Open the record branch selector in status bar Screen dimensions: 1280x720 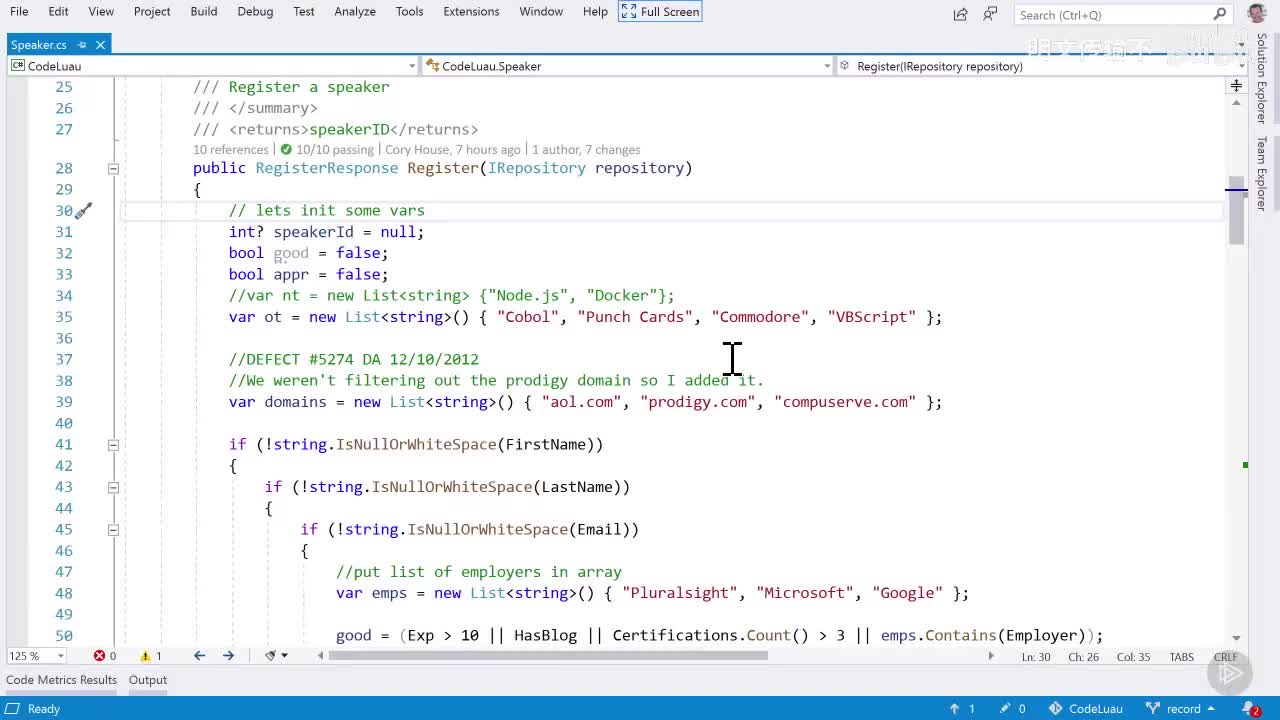(x=1180, y=709)
